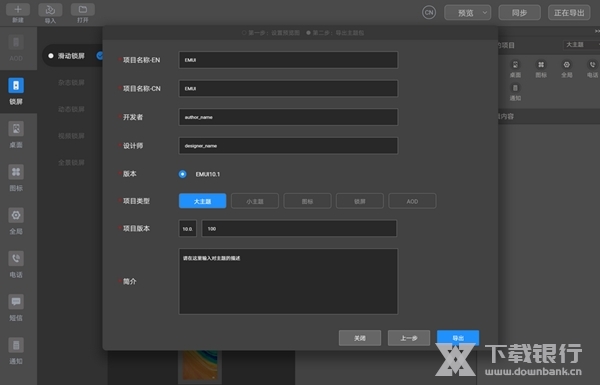
Task: Open the 预览 dropdown in top bar
Action: coord(468,13)
